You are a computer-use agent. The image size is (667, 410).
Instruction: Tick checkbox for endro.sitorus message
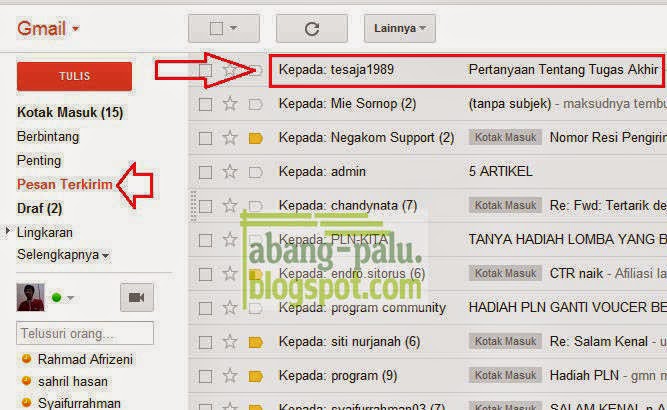205,274
